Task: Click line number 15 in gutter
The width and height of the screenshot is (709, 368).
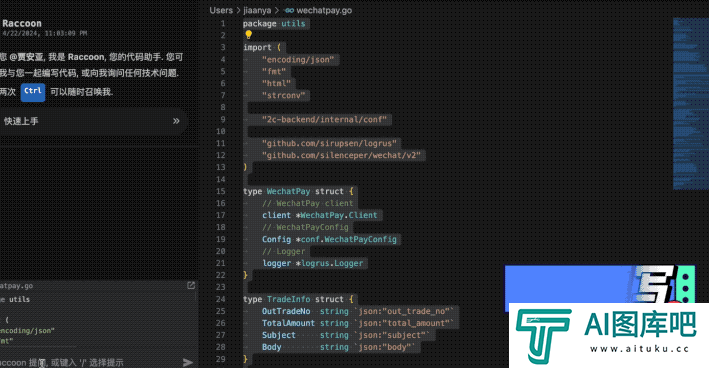Action: pos(220,191)
